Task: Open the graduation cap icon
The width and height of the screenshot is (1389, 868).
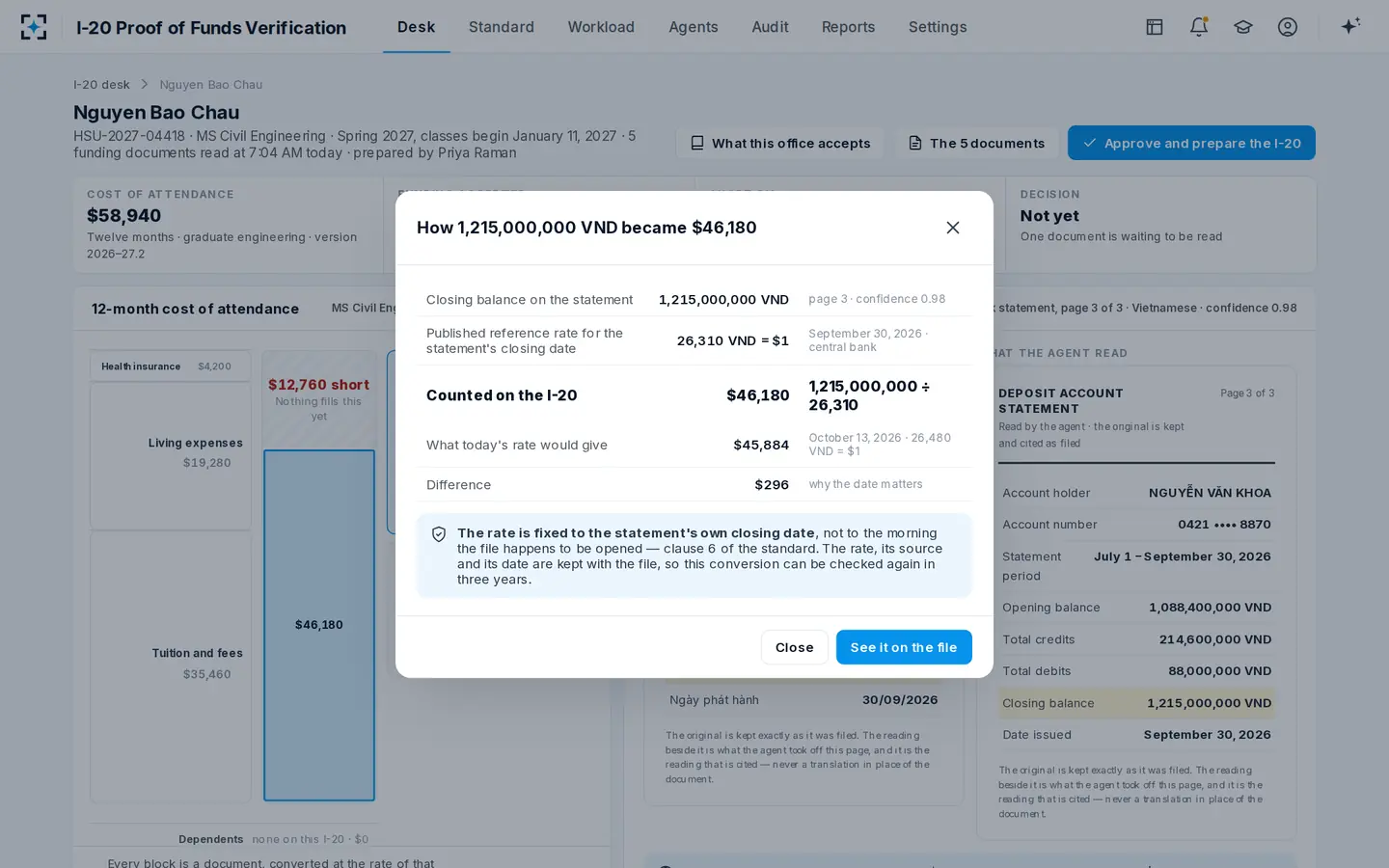Action: (1242, 27)
